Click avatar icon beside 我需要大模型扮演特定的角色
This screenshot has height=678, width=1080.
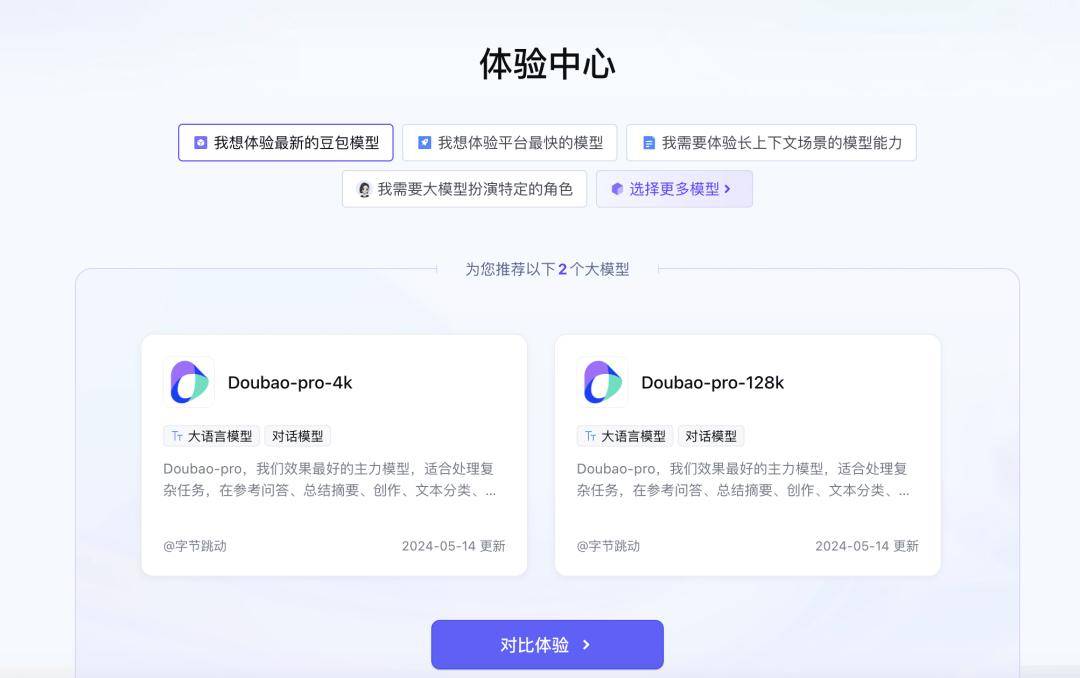[x=364, y=189]
